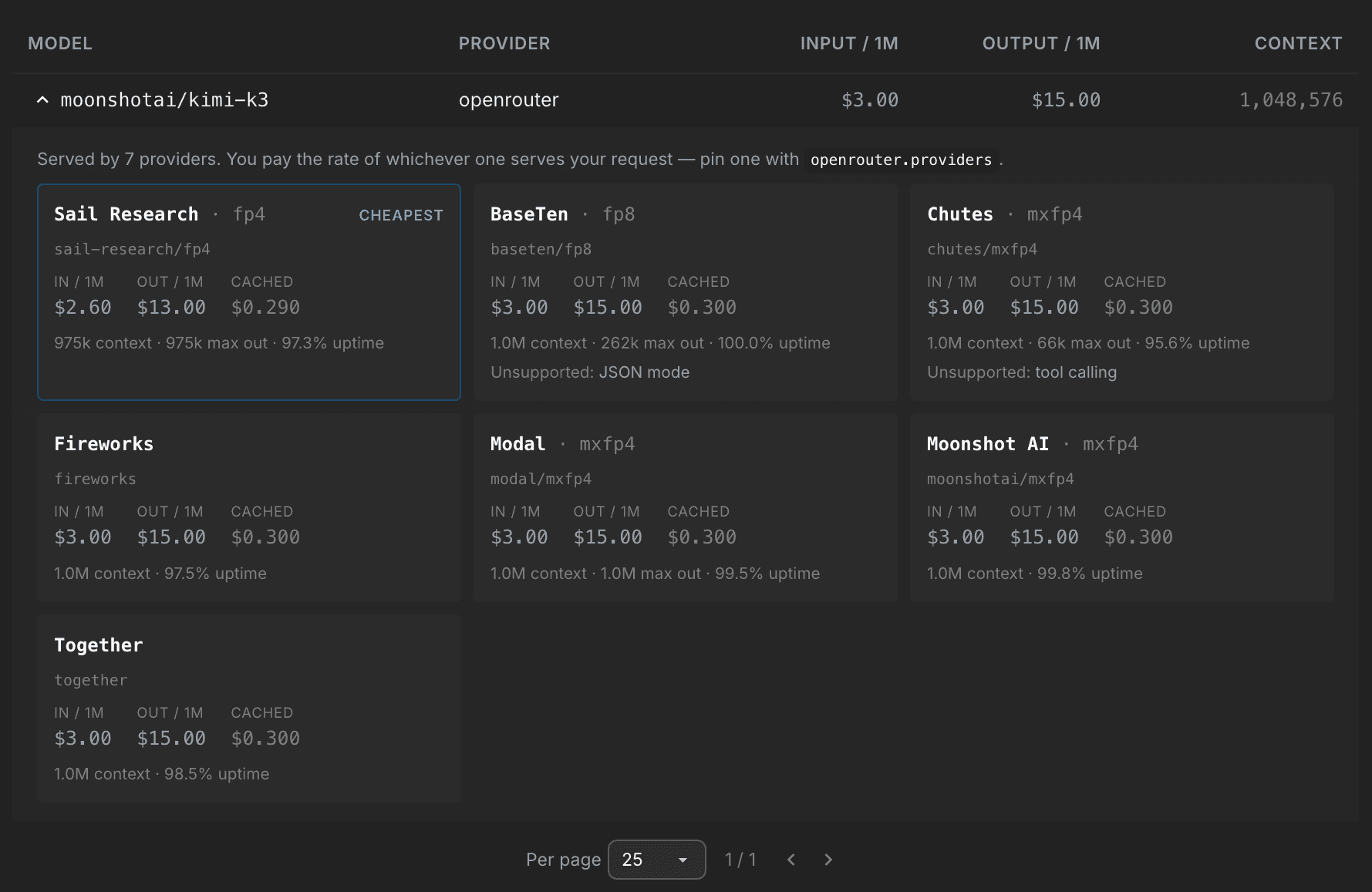Go to the next page arrow
The height and width of the screenshot is (892, 1372).
[x=828, y=860]
